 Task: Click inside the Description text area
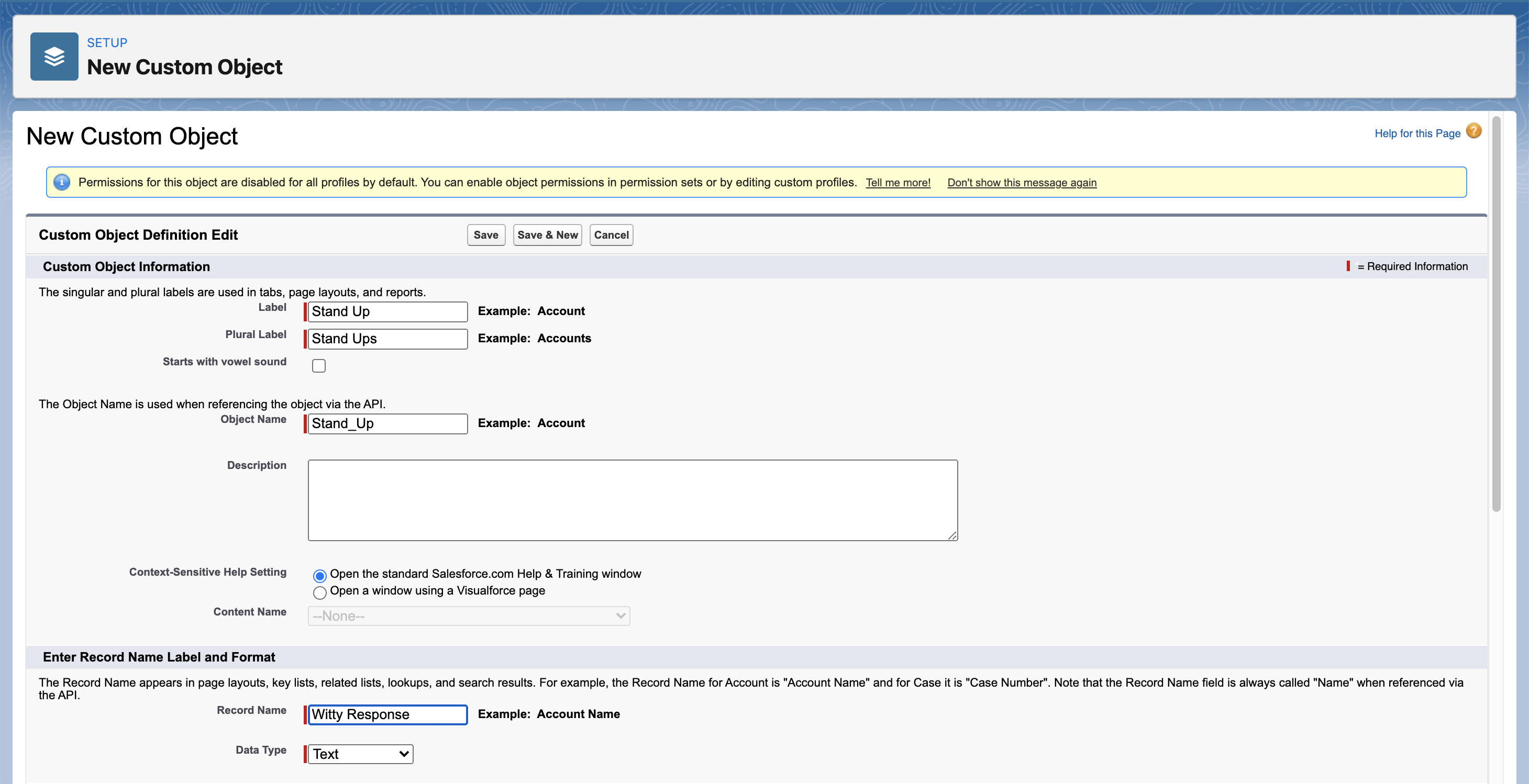click(632, 500)
